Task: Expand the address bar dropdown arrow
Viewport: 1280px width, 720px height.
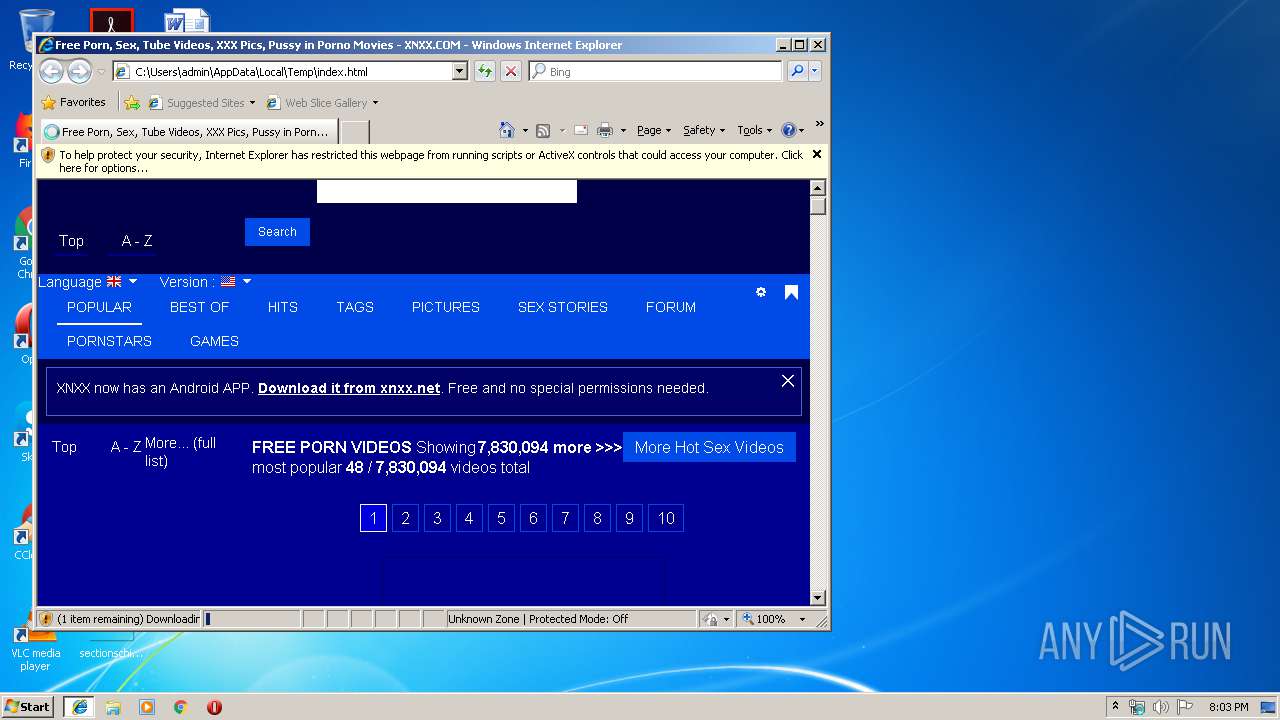Action: pyautogui.click(x=460, y=71)
